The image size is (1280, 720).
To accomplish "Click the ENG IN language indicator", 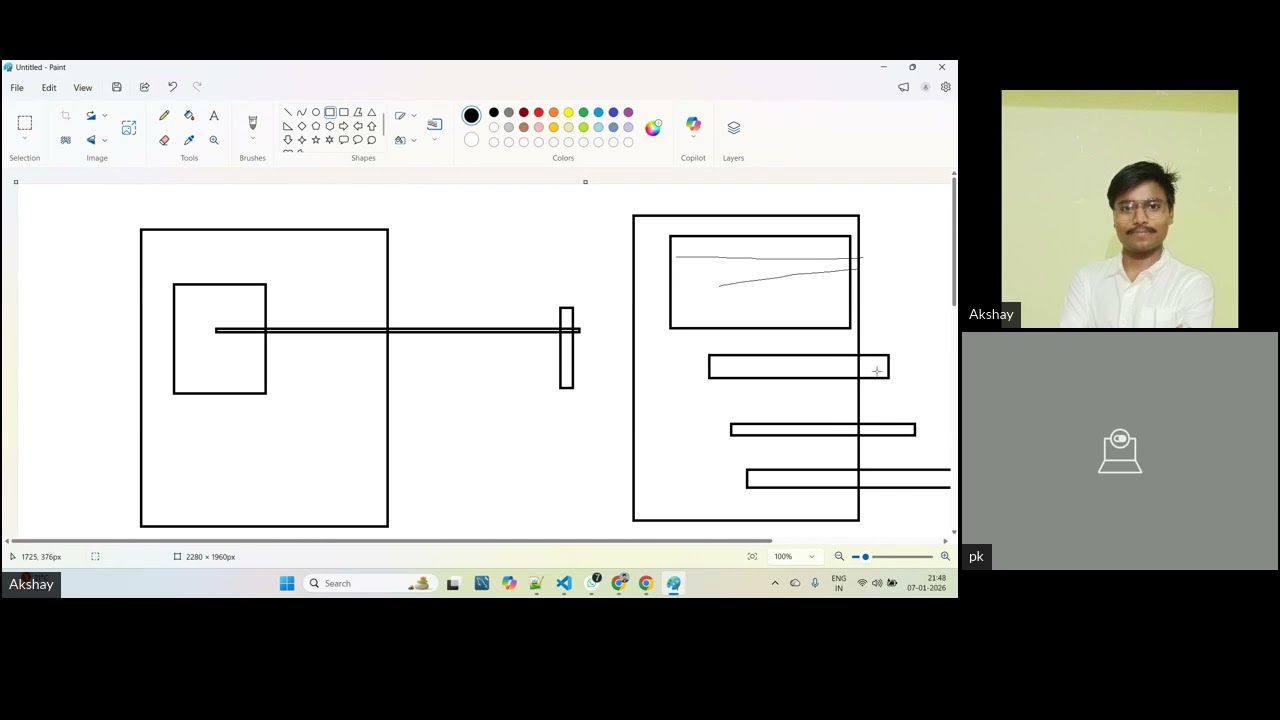I will pyautogui.click(x=839, y=583).
